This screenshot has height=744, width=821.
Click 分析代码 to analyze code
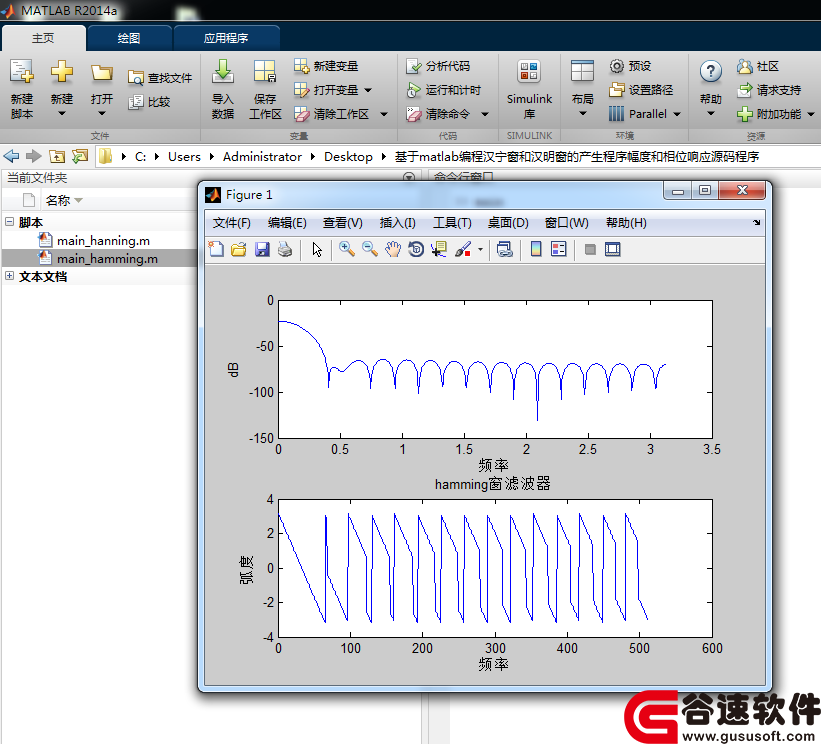point(438,66)
